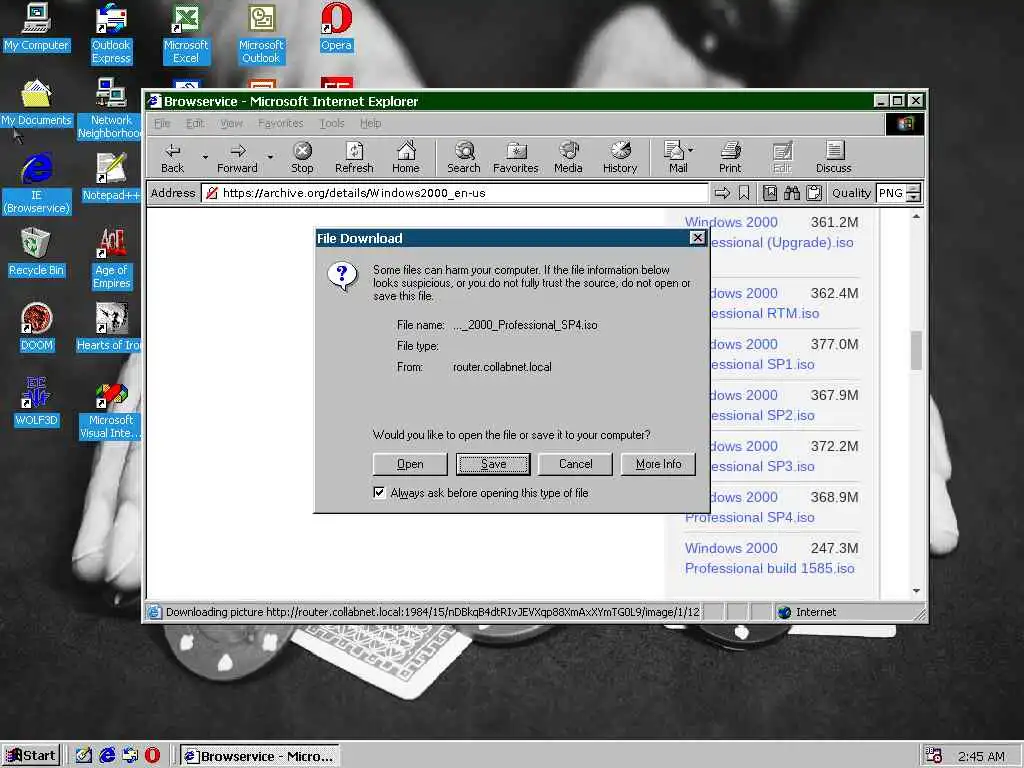
Task: Click the Outlook Express quick launch icon
Action: [x=130, y=755]
